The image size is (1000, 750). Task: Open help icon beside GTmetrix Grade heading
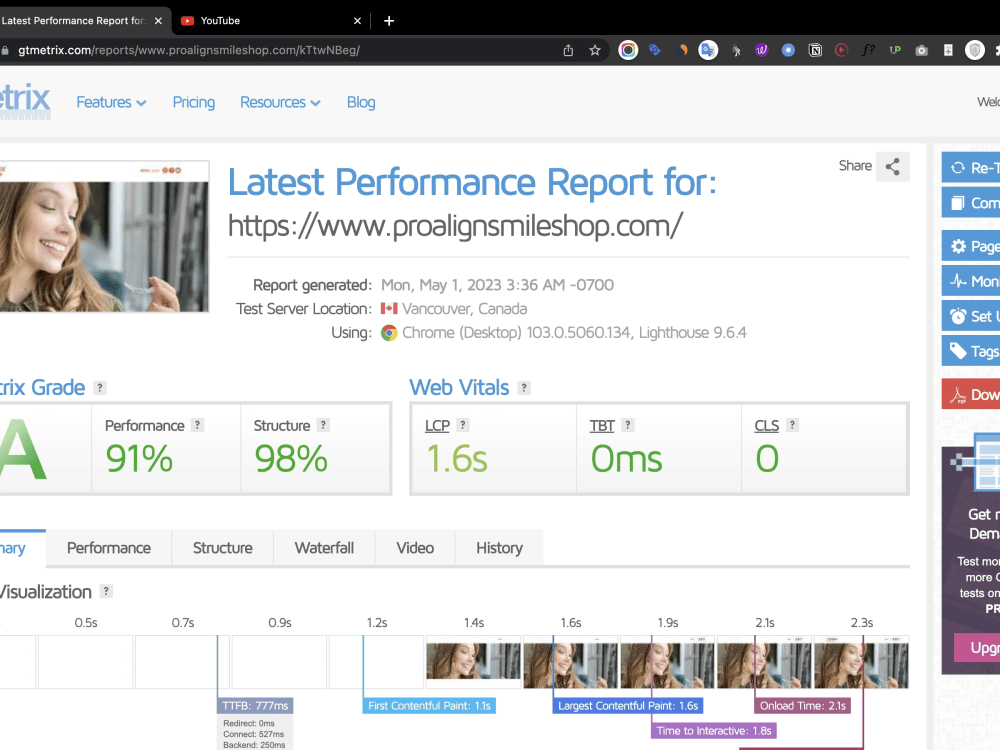[99, 388]
